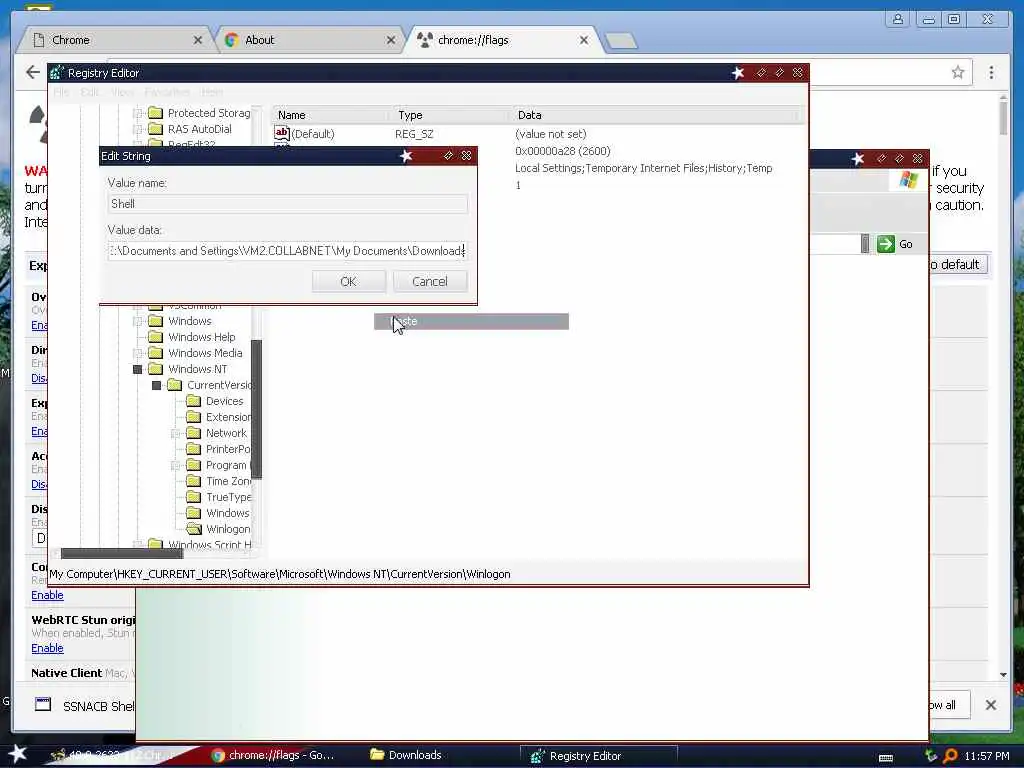This screenshot has height=768, width=1024.
Task: Click Chrome's back arrow button
Action: [x=33, y=72]
